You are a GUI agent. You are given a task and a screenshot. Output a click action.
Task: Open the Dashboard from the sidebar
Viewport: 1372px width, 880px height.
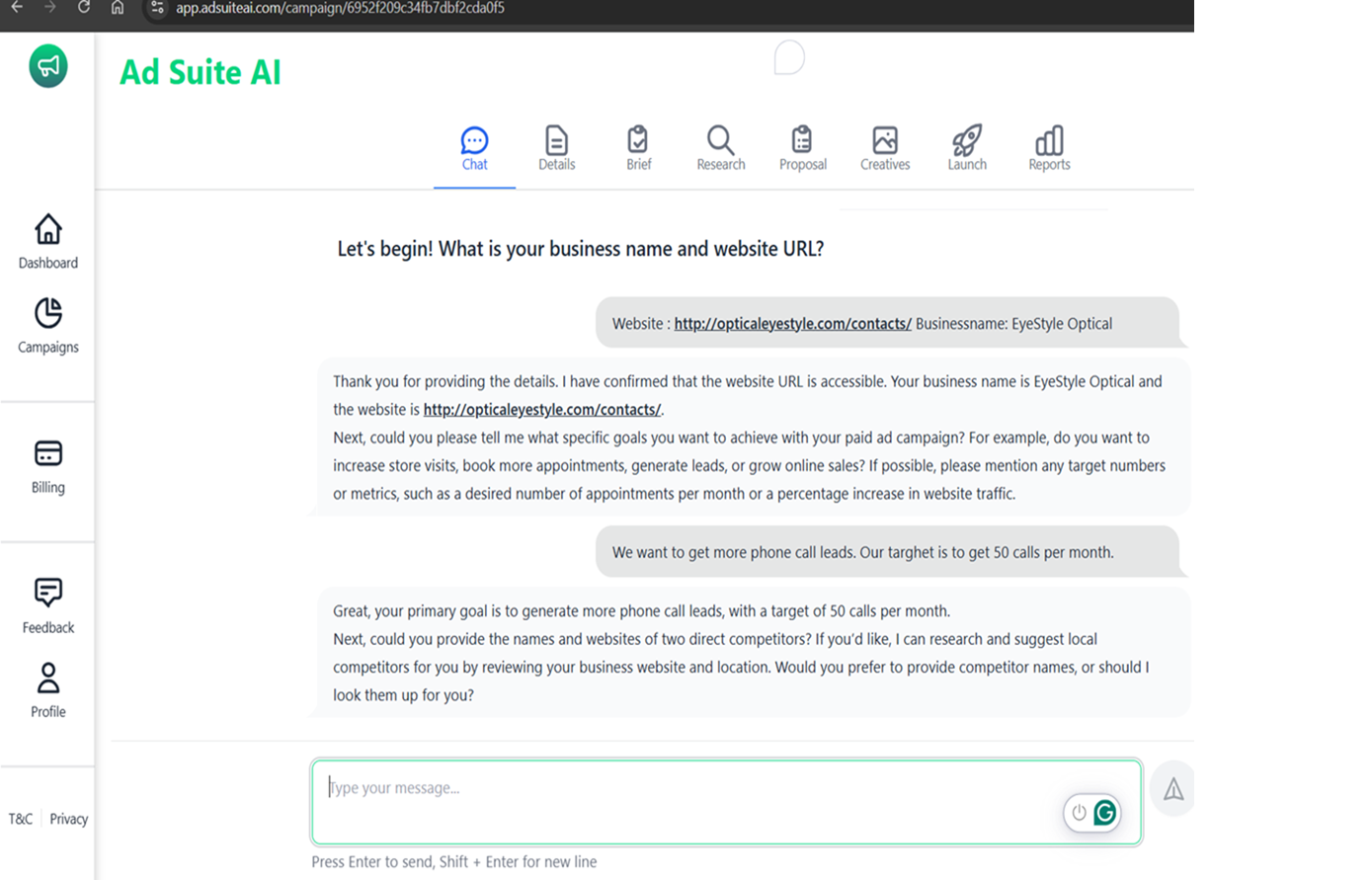click(47, 241)
